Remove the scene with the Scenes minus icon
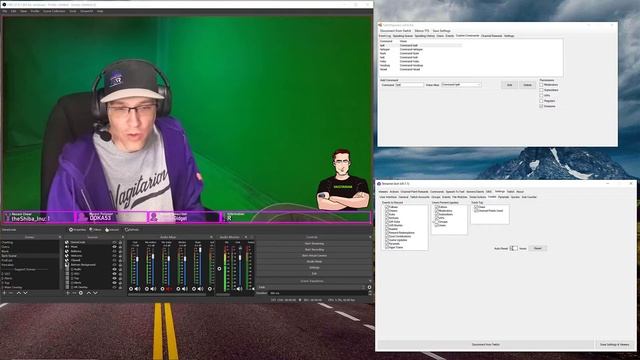This screenshot has width=640, height=360. 11,293
